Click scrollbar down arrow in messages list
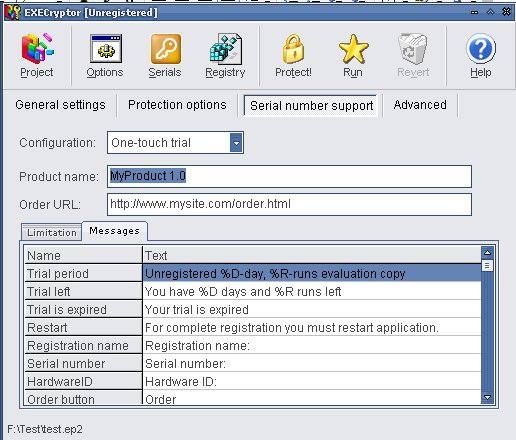516x440 pixels. (487, 397)
